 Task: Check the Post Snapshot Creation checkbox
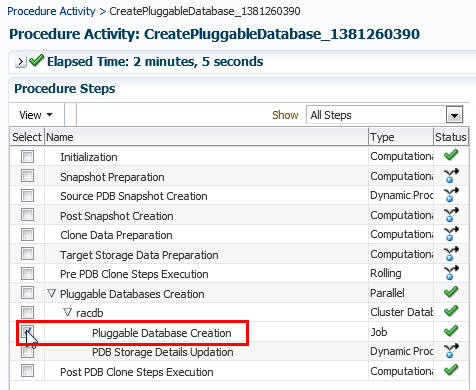click(27, 215)
